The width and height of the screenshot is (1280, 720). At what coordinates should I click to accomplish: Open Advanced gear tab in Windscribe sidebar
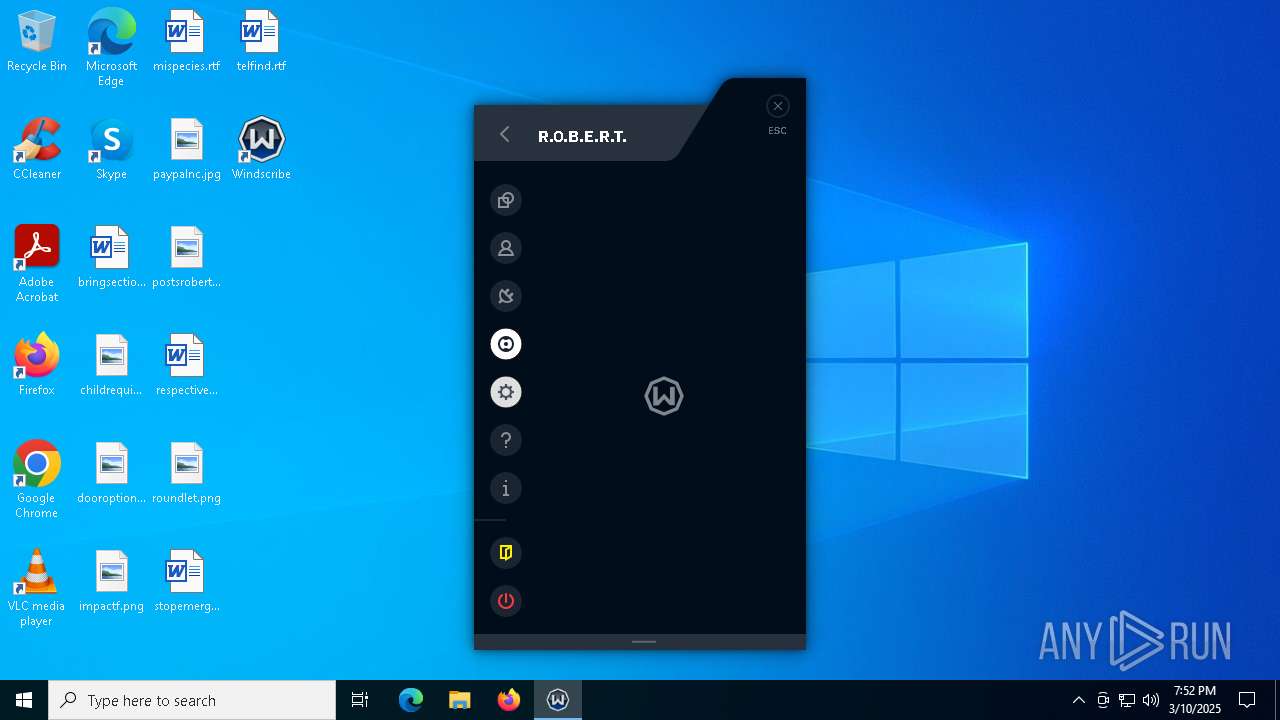[x=506, y=392]
